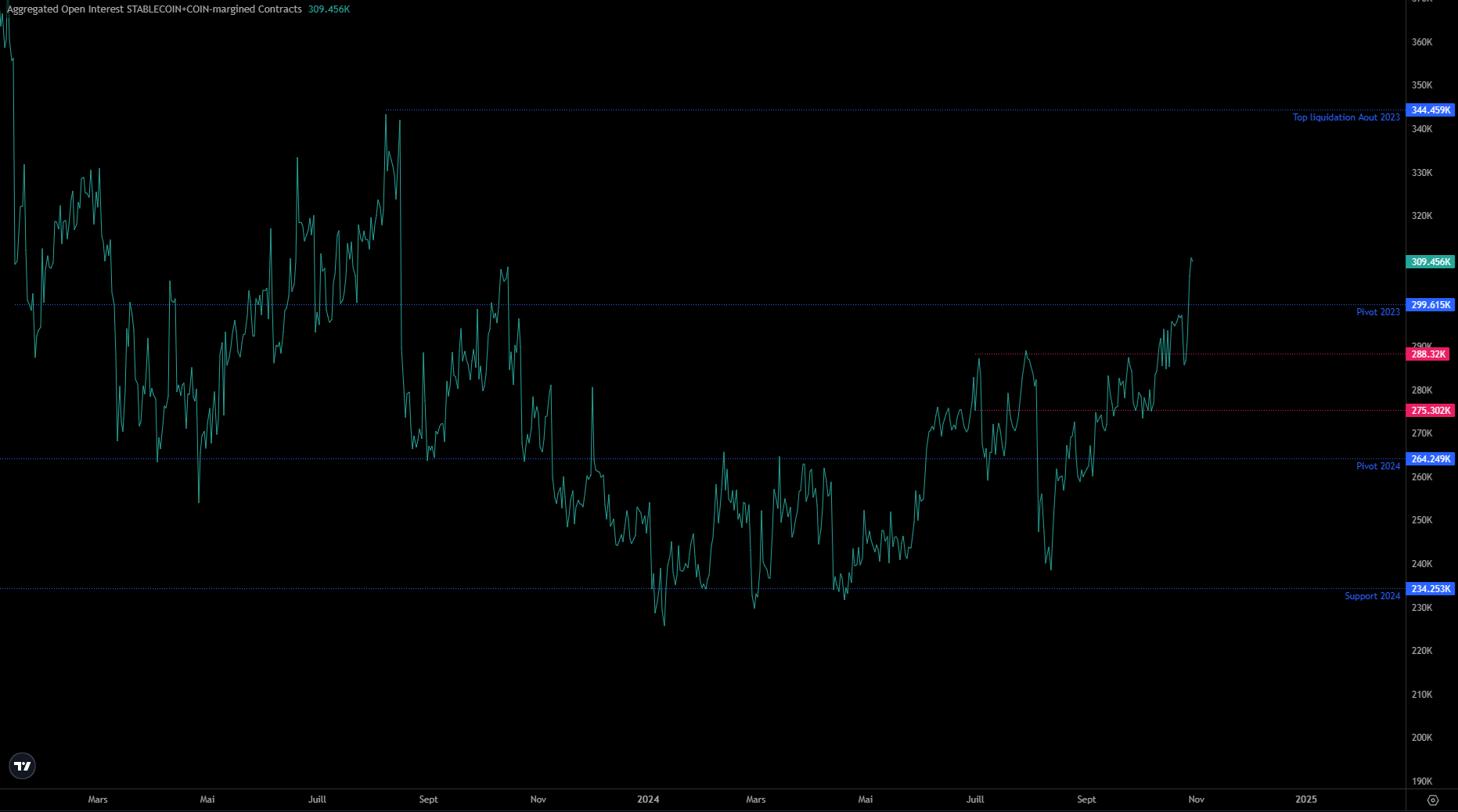1458x812 pixels.
Task: Click the TradingView logo watermark
Action: click(x=22, y=766)
